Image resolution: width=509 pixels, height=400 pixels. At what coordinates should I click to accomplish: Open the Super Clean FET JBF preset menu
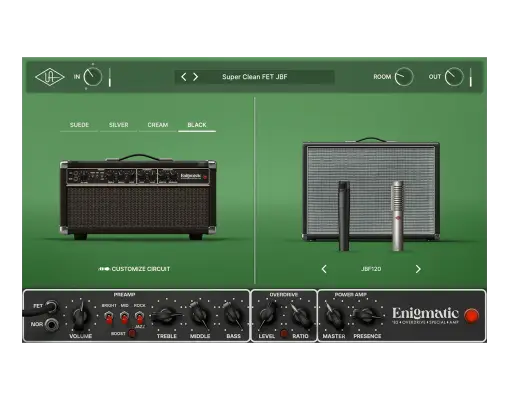(255, 77)
